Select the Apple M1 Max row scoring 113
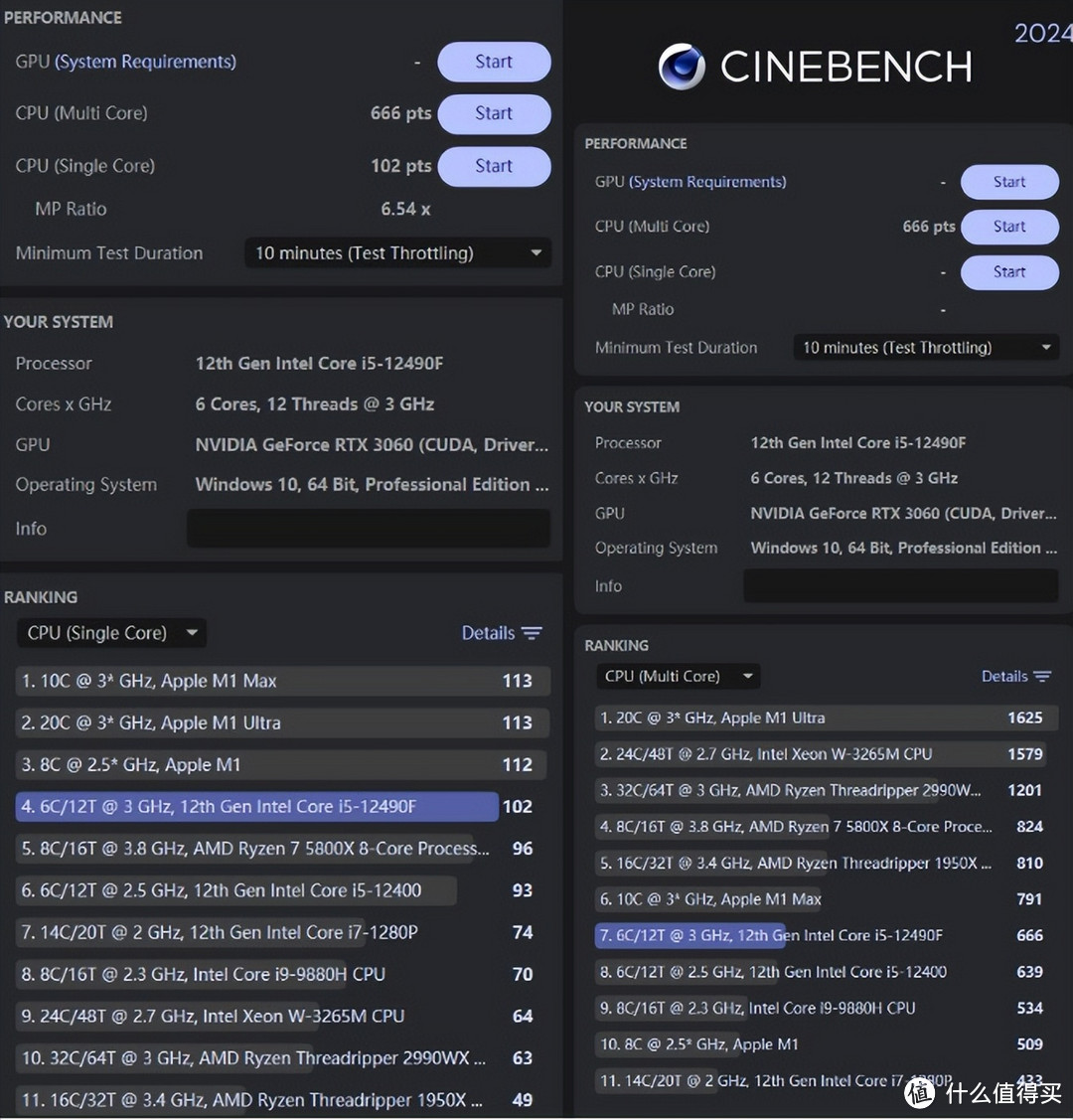 (258, 681)
